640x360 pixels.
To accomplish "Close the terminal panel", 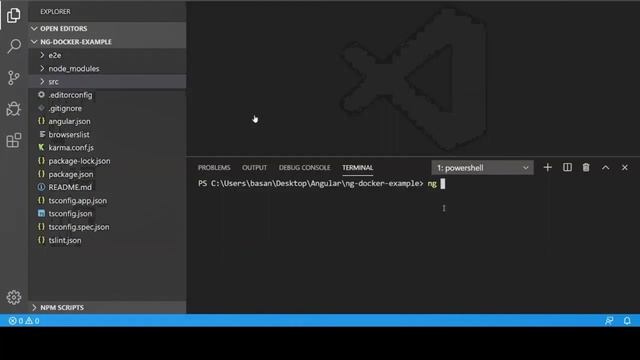I will tap(624, 167).
